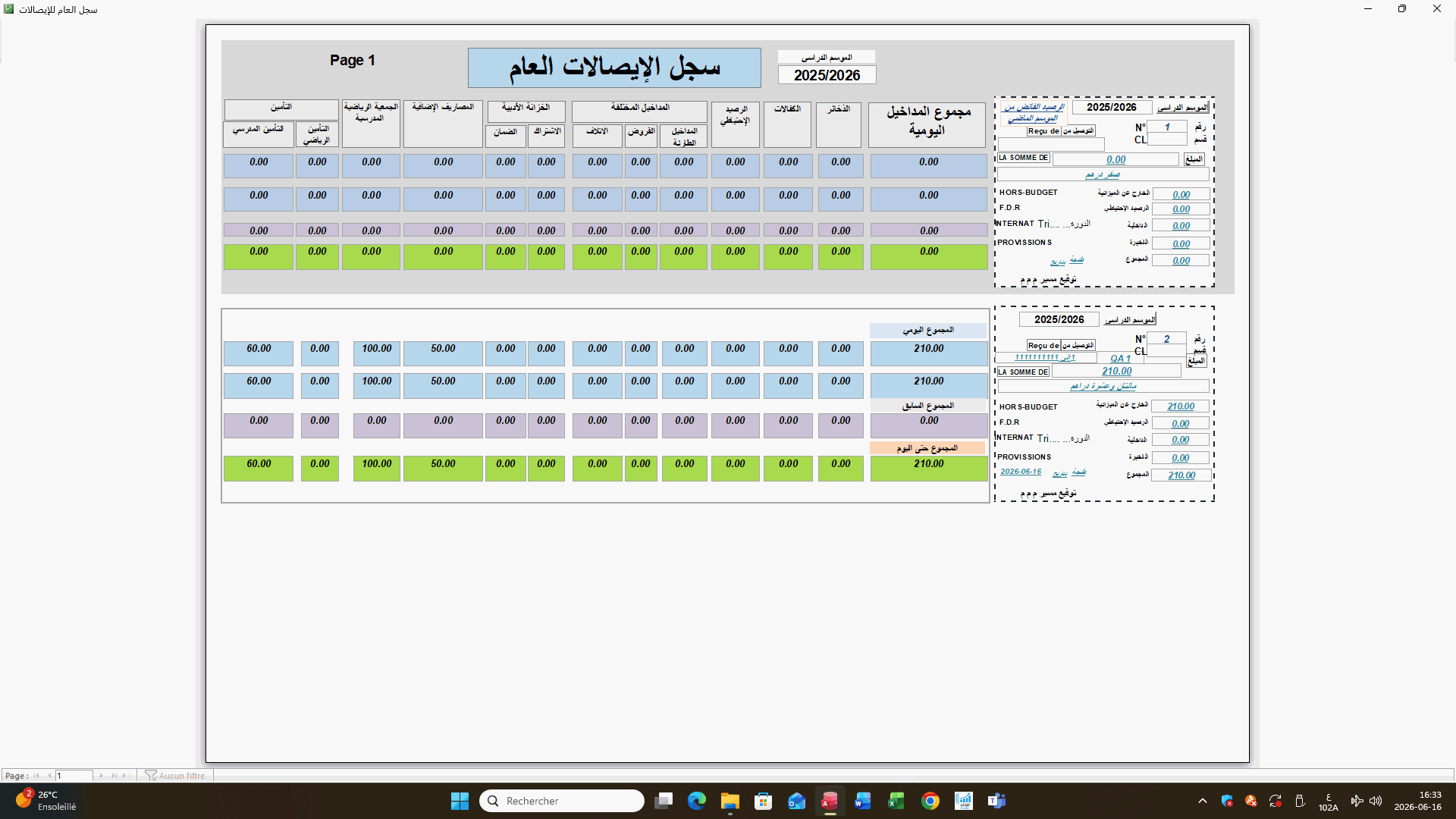The width and height of the screenshot is (1456, 819).
Task: Open the chart app icon in taskbar
Action: point(963,801)
